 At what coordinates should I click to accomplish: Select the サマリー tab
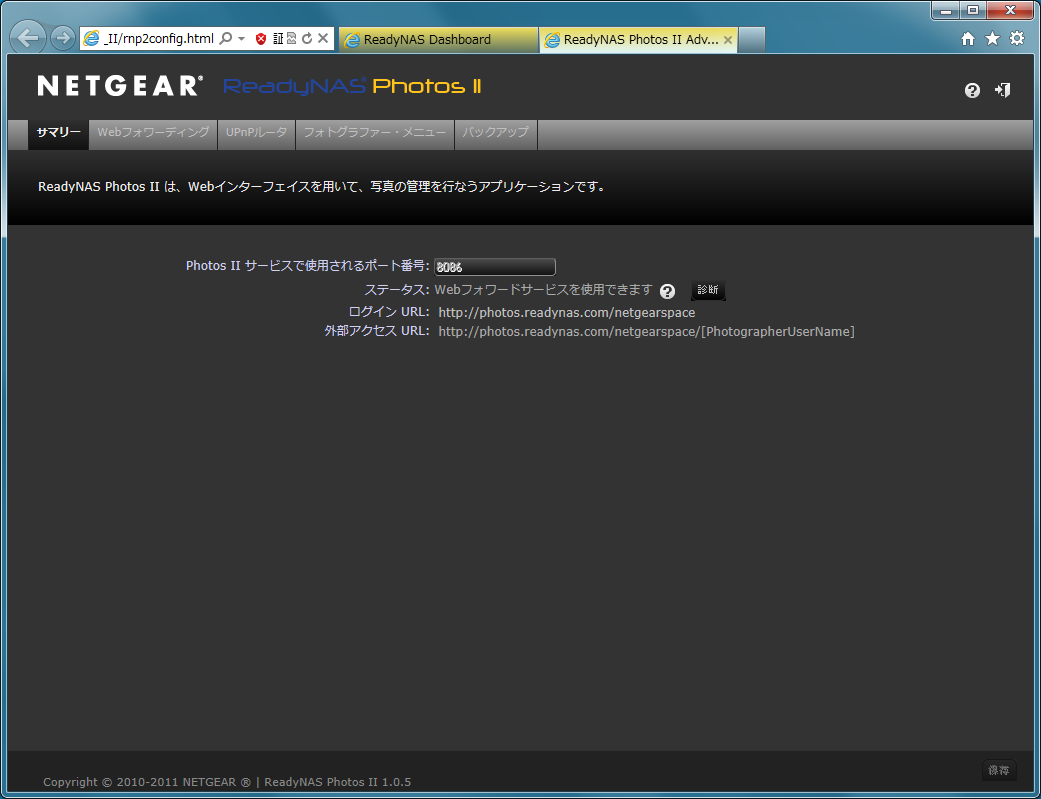(x=58, y=133)
